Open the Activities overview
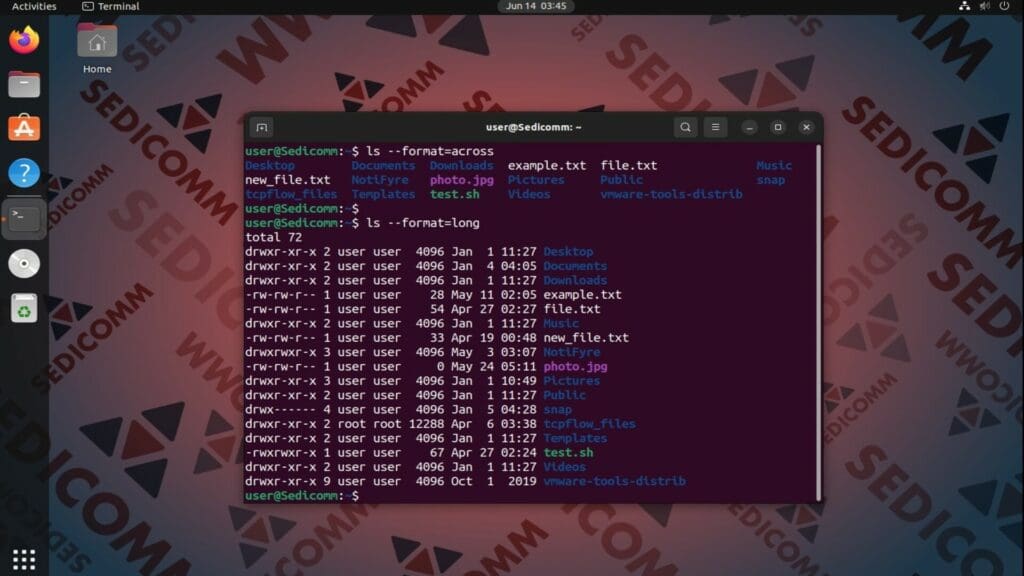This screenshot has height=576, width=1024. point(34,7)
